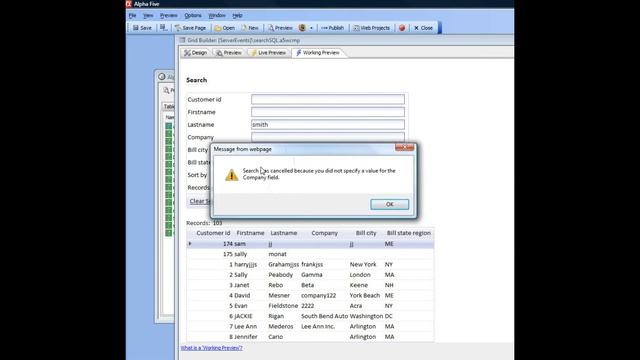
Task: Click the sam firstname cell
Action: [240, 244]
